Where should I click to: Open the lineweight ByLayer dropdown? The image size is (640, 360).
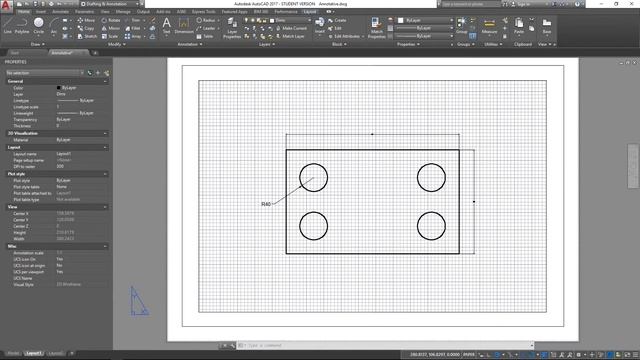(424, 28)
